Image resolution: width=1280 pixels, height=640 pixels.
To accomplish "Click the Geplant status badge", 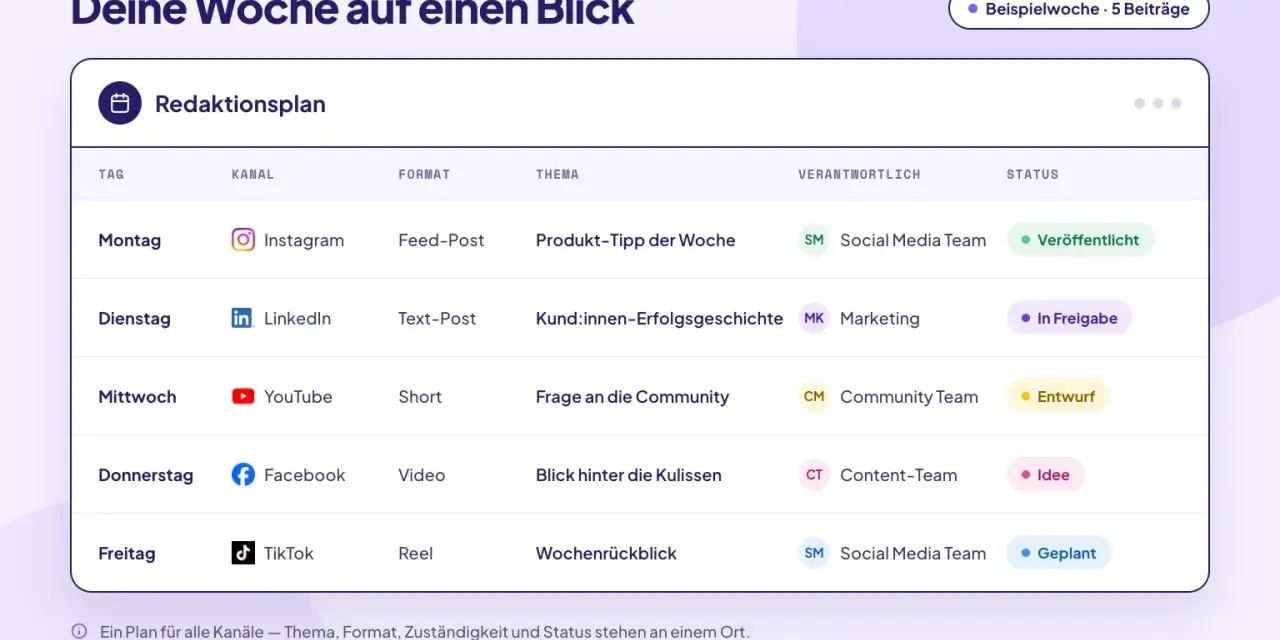I will (x=1059, y=553).
